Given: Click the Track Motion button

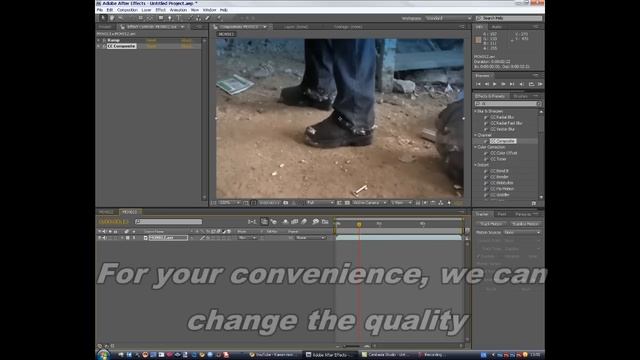Looking at the screenshot, I should [x=491, y=224].
